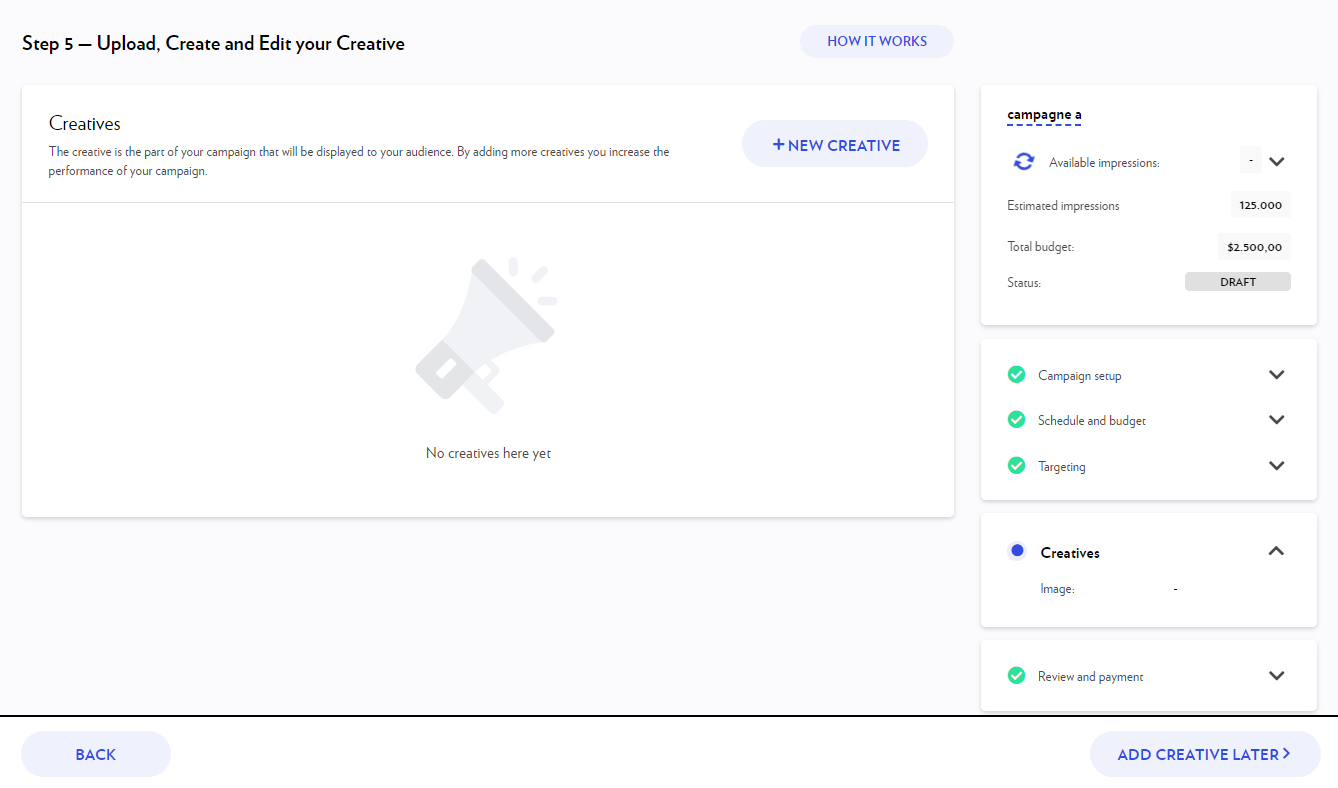
Task: Click the green checkmark beside Schedule and budget
Action: tap(1016, 419)
